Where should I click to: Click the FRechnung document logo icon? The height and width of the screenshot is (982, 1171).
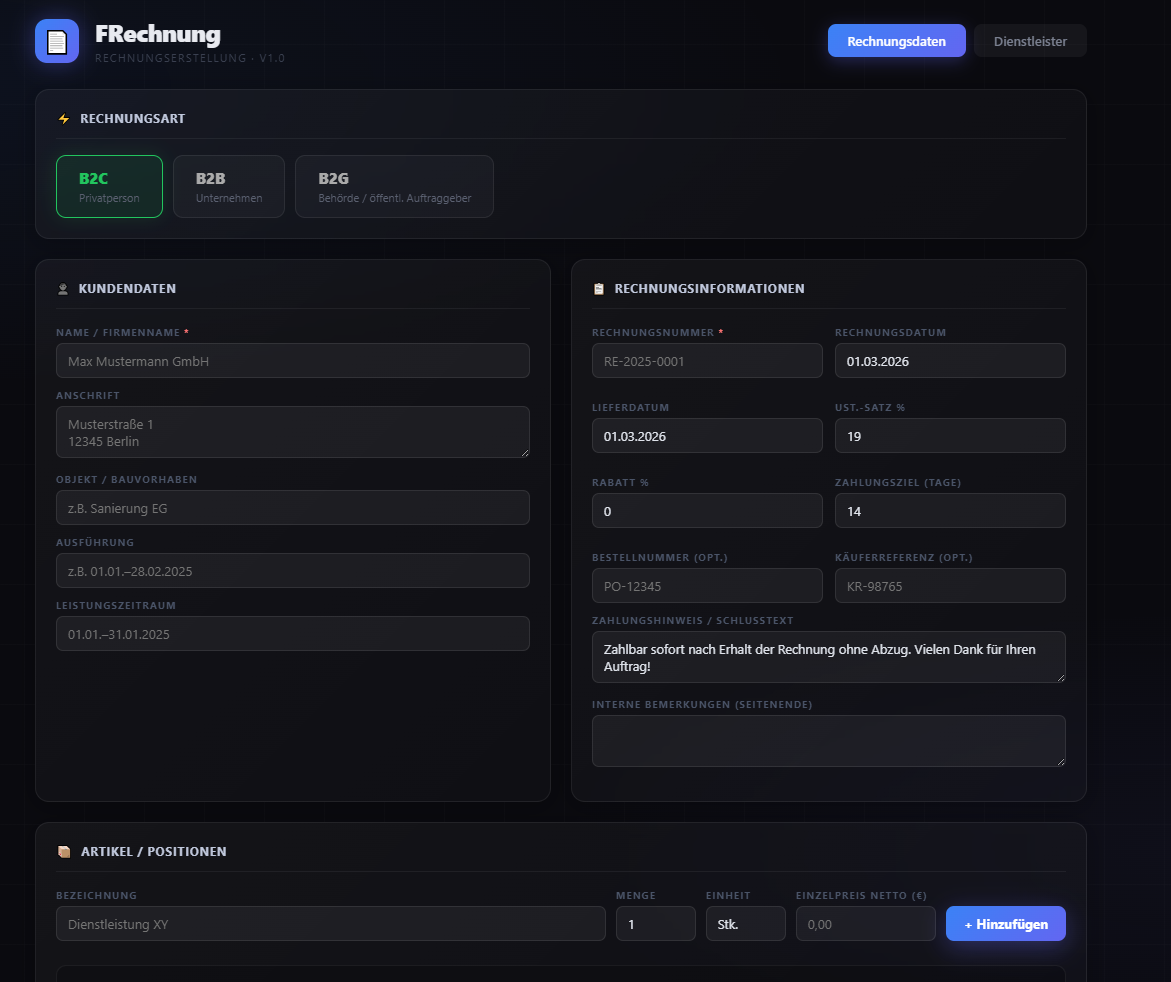pos(57,41)
